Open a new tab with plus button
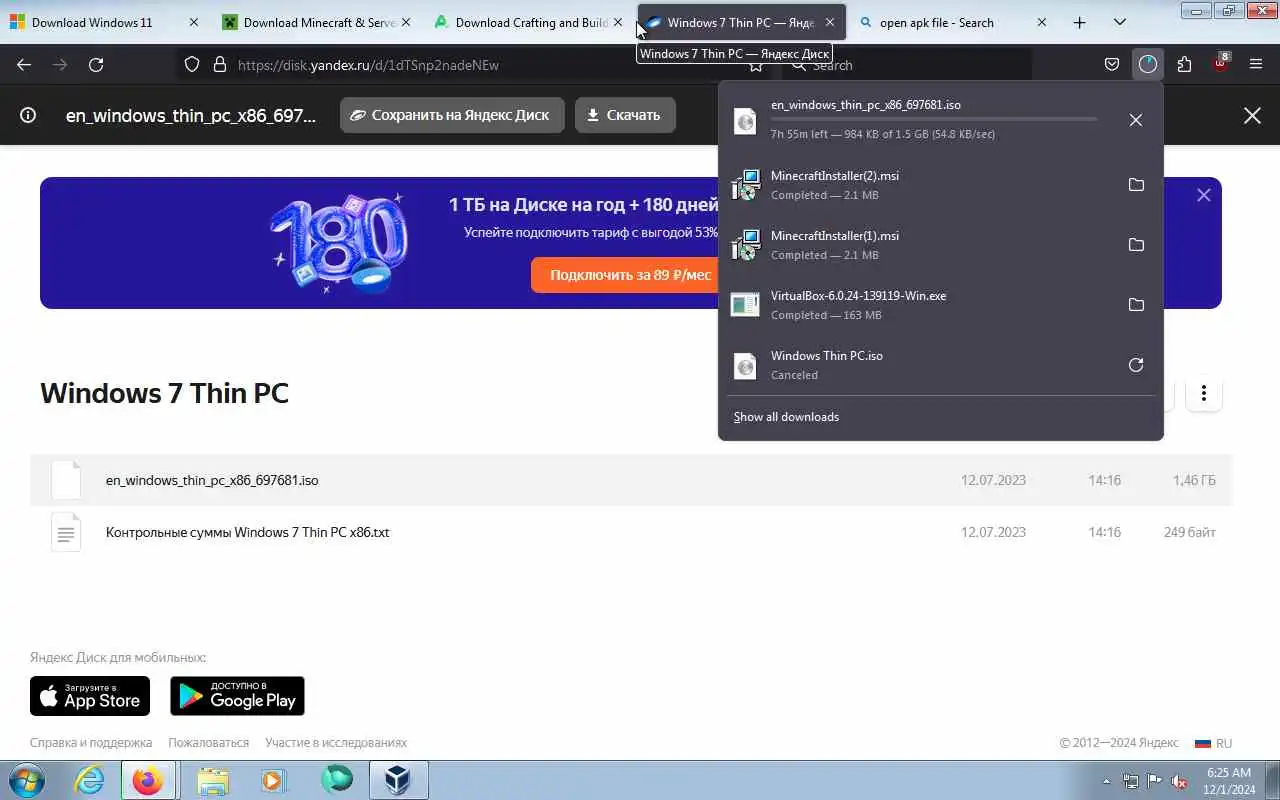1280x800 pixels. click(x=1079, y=22)
